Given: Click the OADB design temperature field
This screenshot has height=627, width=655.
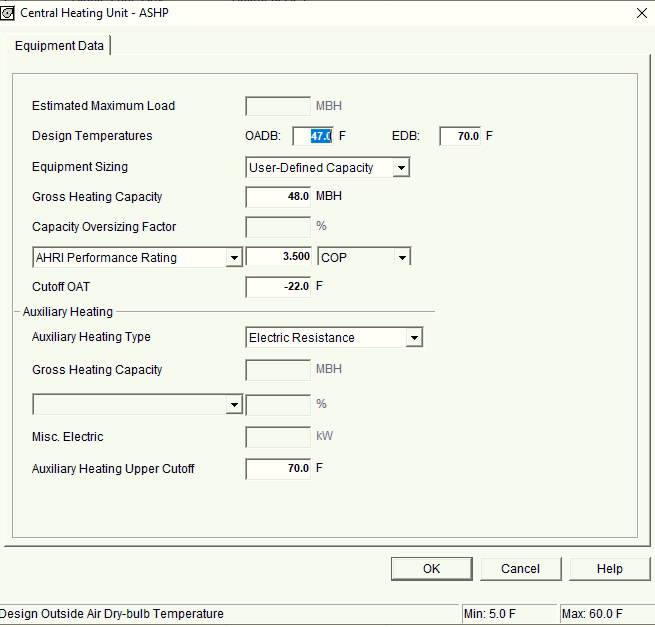Looking at the screenshot, I should [x=313, y=136].
